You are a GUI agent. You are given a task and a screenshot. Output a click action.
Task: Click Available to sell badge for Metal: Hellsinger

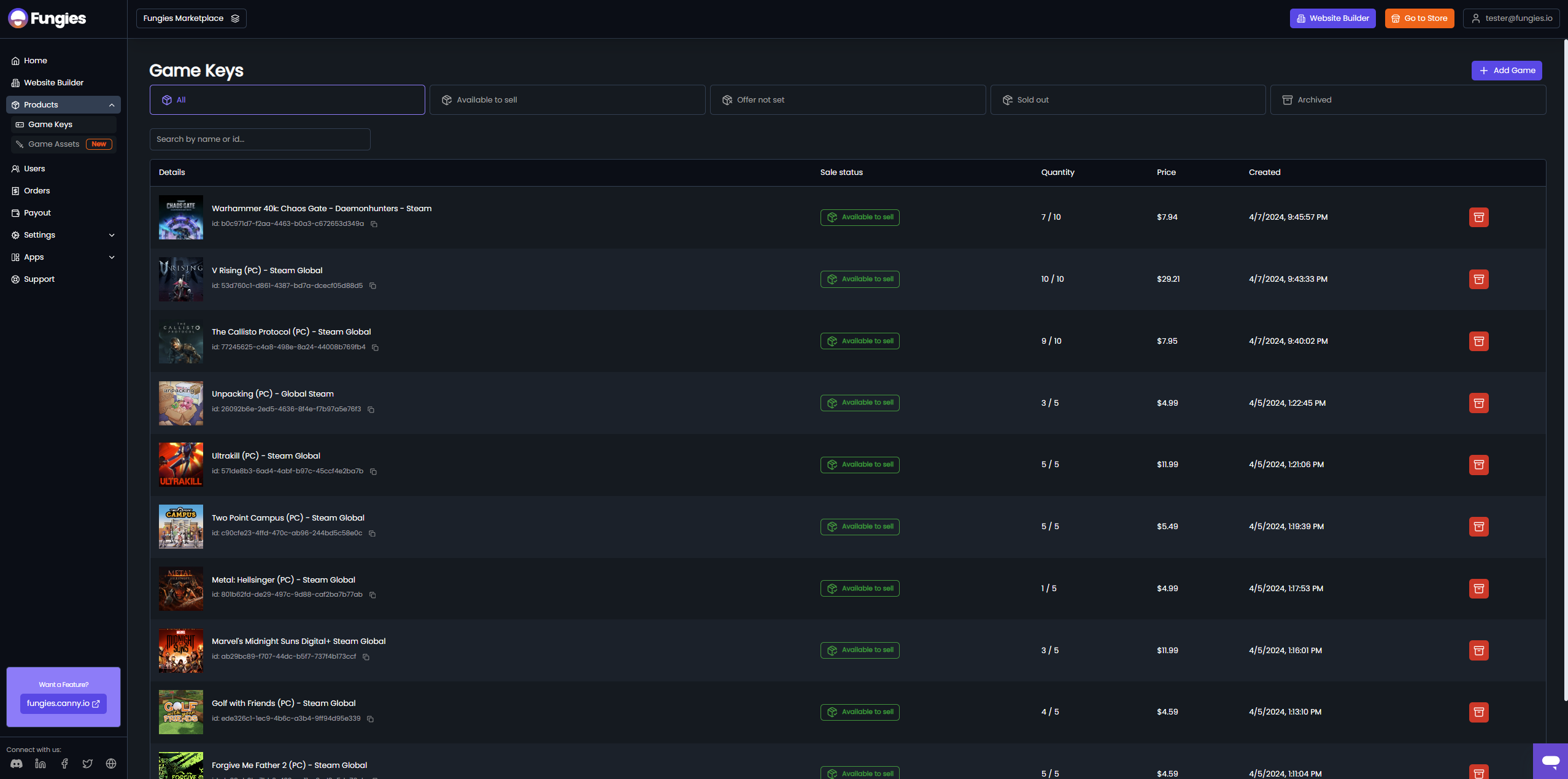[x=860, y=589]
